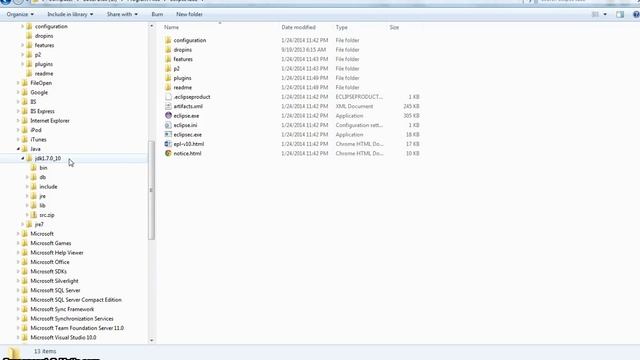This screenshot has height=360, width=640.
Task: Expand the jre7 tree node
Action: click(22, 224)
